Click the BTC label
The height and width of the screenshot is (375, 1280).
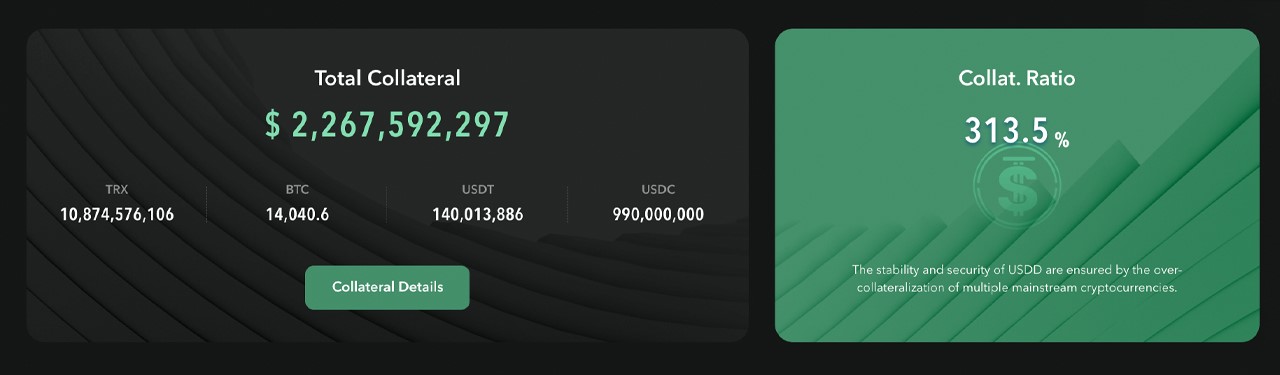pos(297,189)
